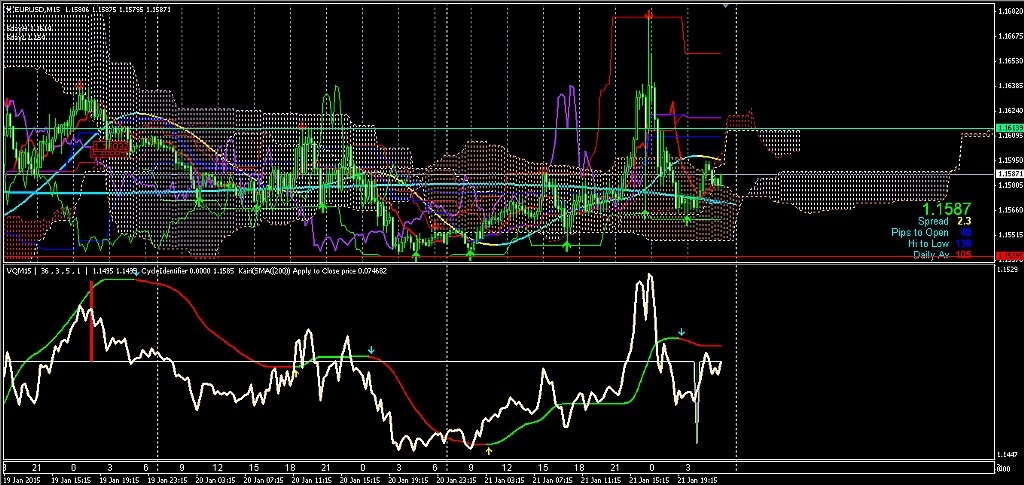This screenshot has width=1024, height=485.
Task: Click the Daily Av label
Action: [x=931, y=253]
